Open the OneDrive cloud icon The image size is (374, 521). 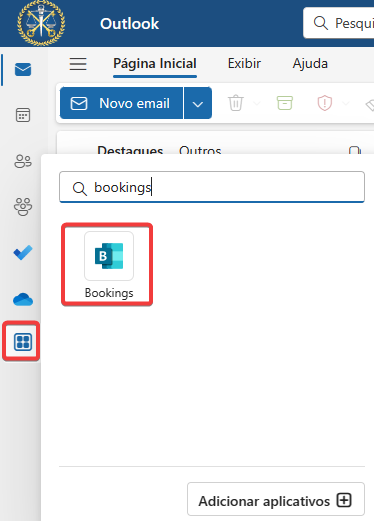pyautogui.click(x=23, y=299)
